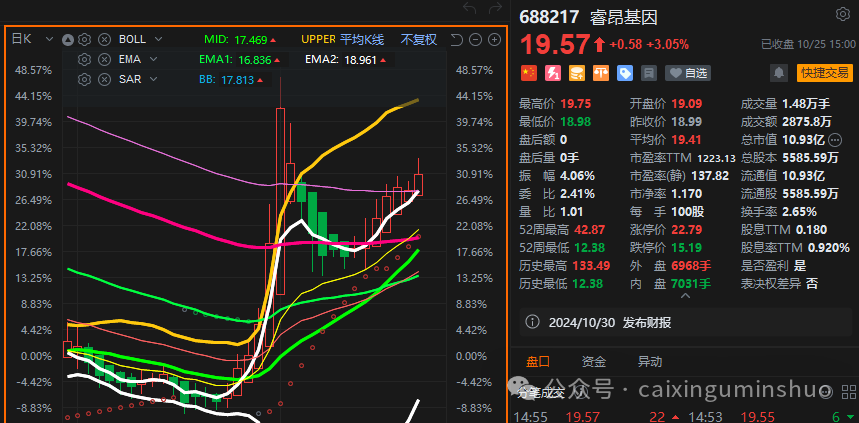Collapse quote details with chevron arrow
This screenshot has width=859, height=423.
tap(685, 296)
